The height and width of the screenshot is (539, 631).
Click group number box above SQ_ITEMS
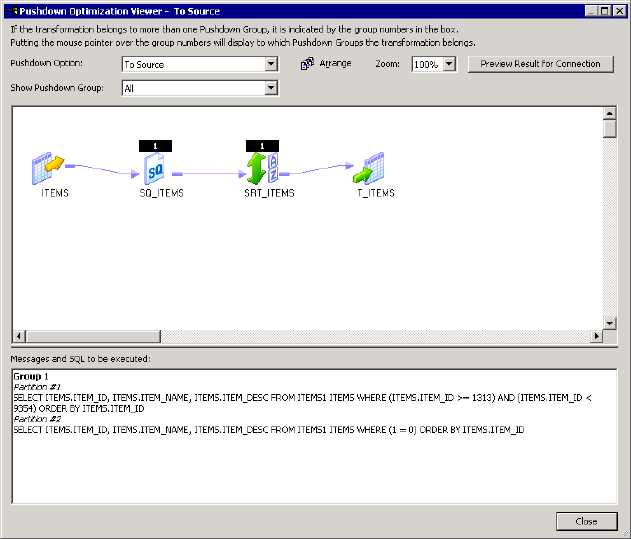point(155,146)
